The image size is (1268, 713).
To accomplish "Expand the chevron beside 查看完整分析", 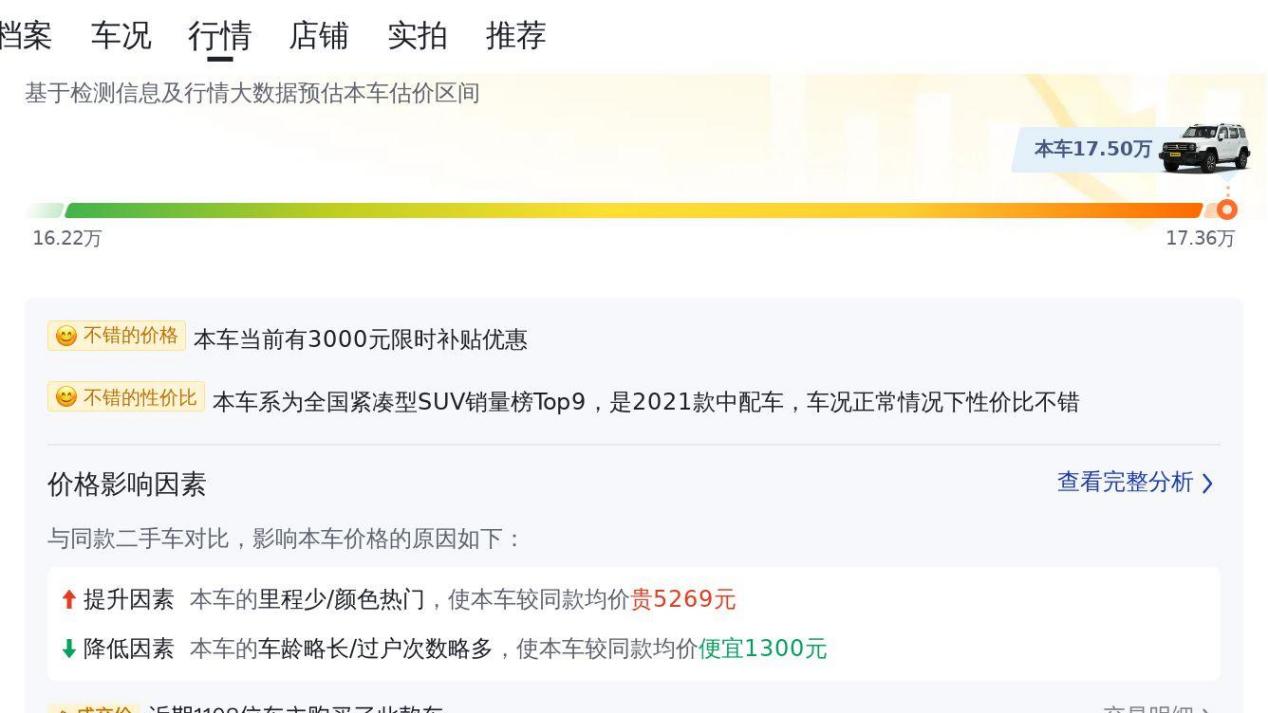I will click(1207, 483).
